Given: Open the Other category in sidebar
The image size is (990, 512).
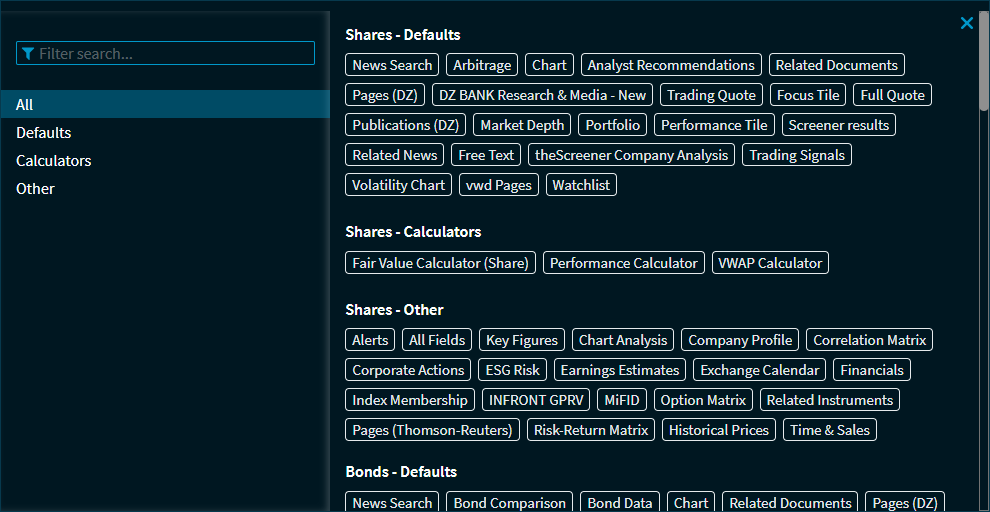Looking at the screenshot, I should [x=35, y=189].
